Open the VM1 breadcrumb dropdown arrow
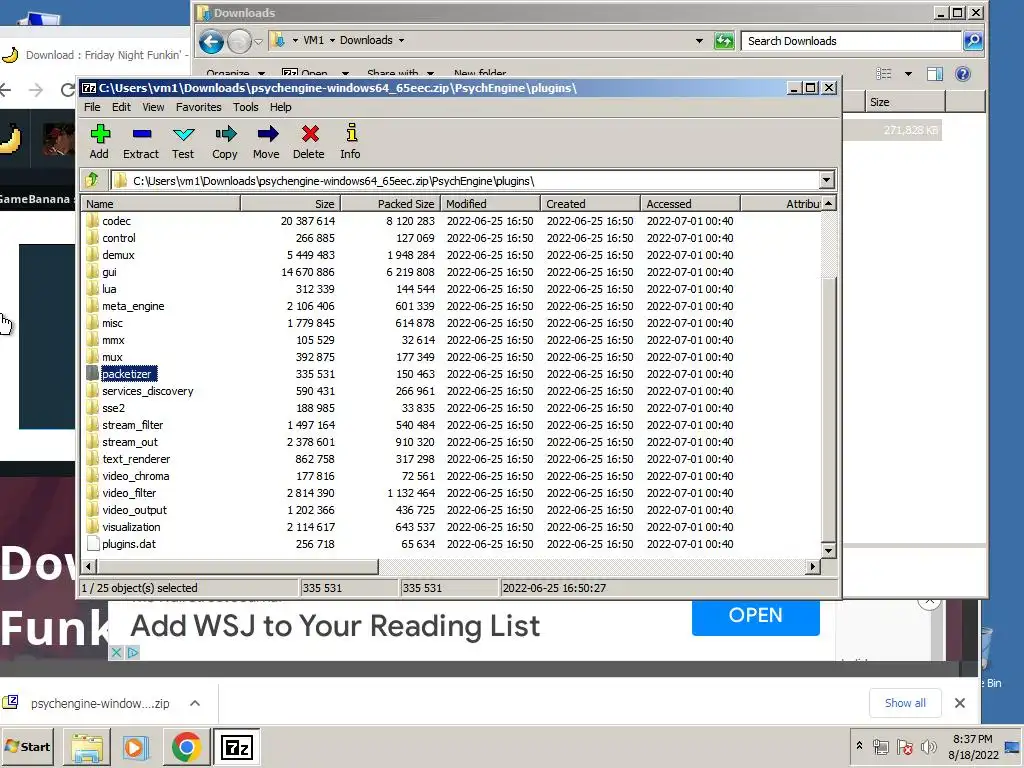This screenshot has width=1024, height=768. tap(332, 40)
